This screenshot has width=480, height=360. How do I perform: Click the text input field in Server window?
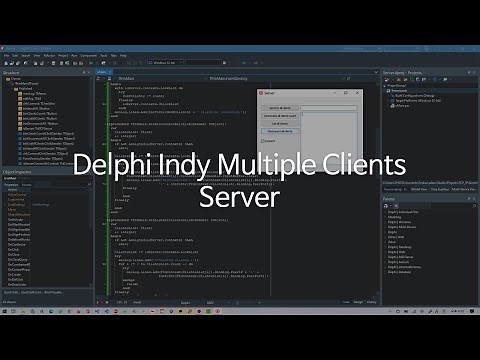pos(329,108)
